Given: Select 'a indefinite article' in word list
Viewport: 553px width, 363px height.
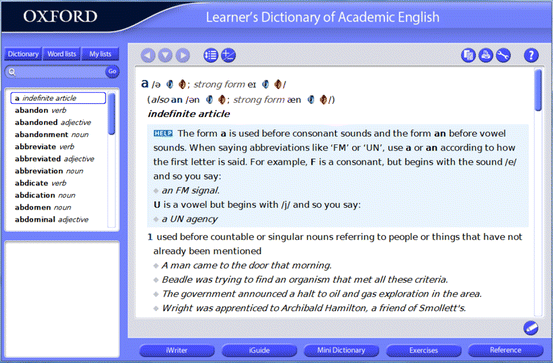Looking at the screenshot, I should [58, 98].
